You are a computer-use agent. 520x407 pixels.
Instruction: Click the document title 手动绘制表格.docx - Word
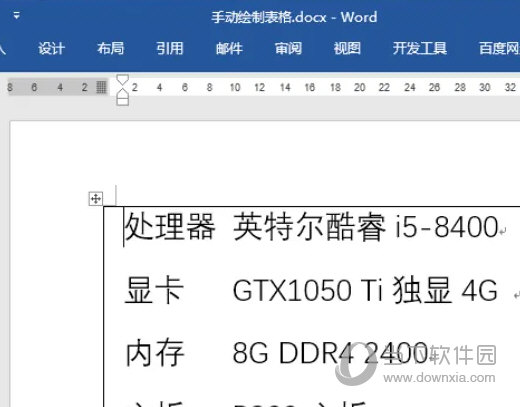click(x=294, y=17)
